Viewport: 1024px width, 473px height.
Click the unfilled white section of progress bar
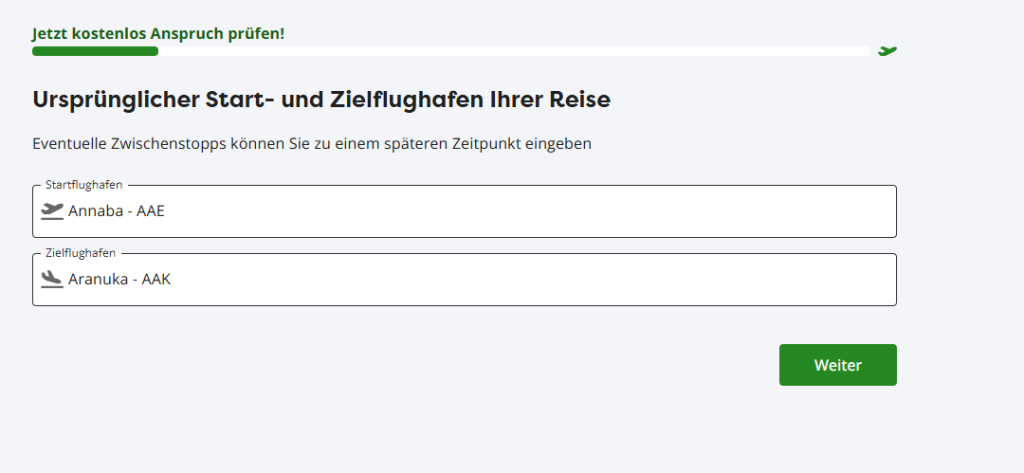(500, 51)
